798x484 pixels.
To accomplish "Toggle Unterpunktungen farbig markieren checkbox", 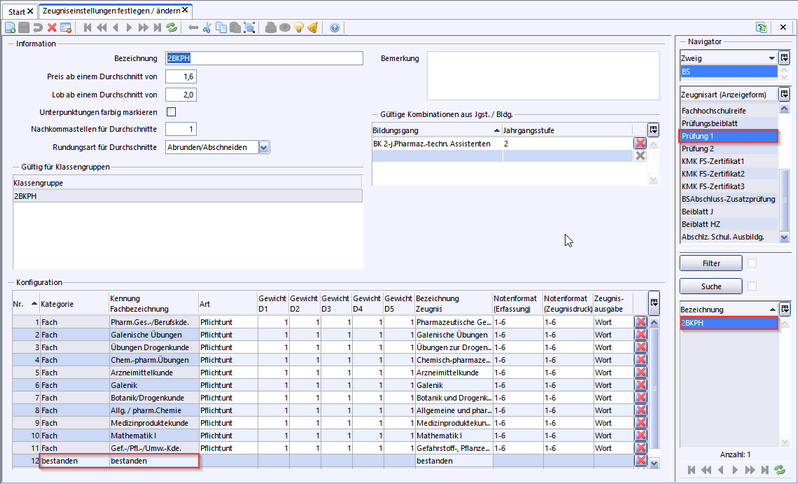I will point(171,111).
